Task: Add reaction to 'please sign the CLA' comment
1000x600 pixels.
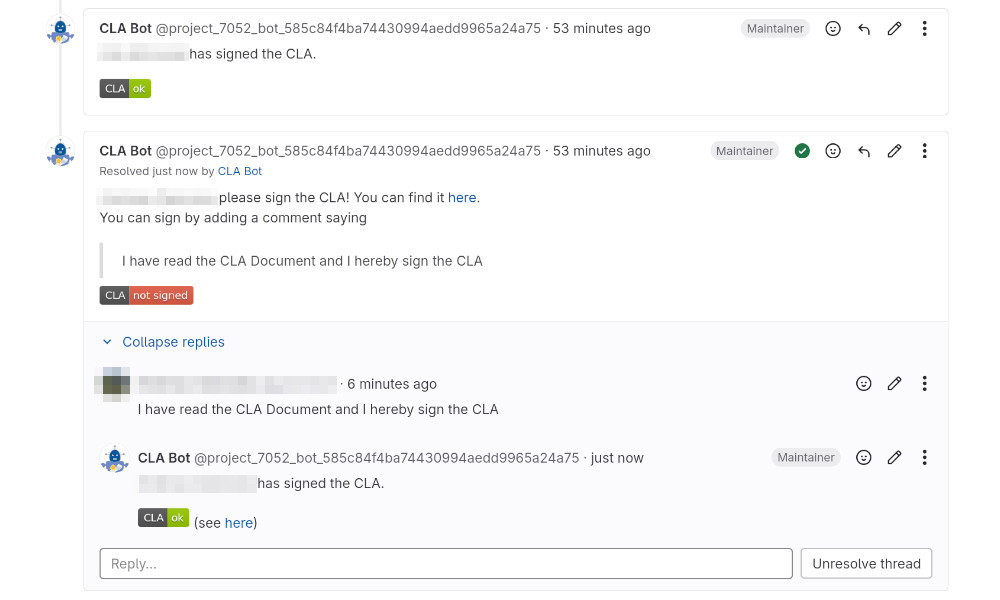Action: [833, 151]
